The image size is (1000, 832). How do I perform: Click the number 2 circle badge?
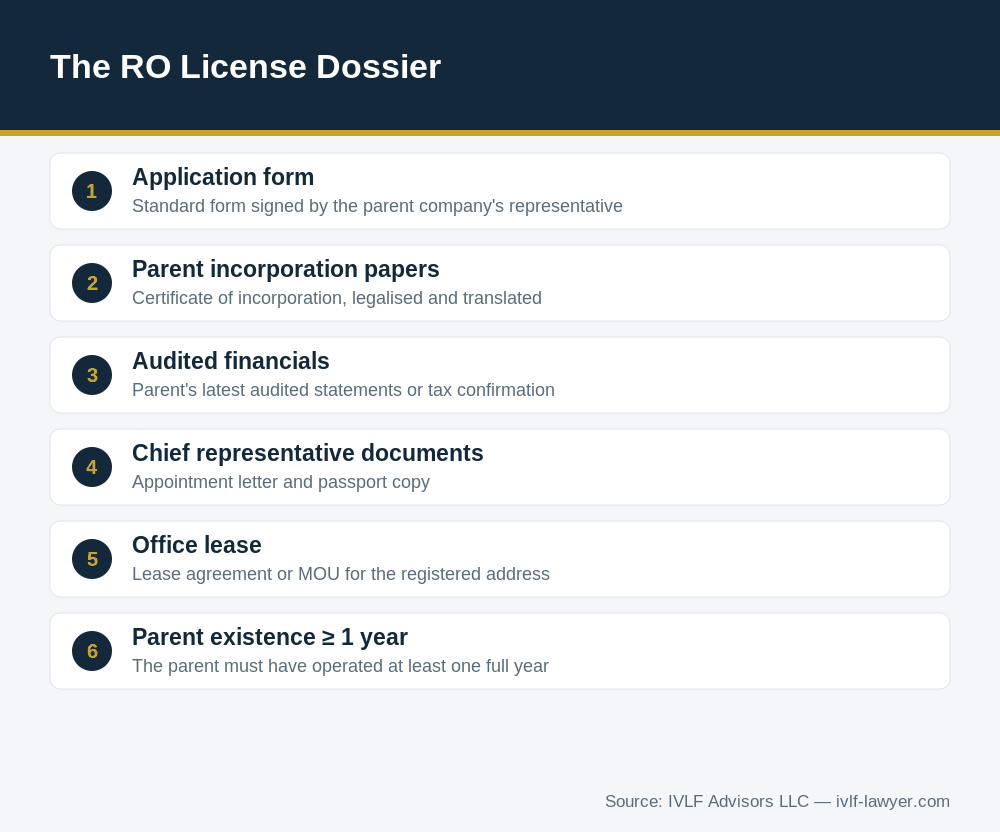(x=92, y=283)
